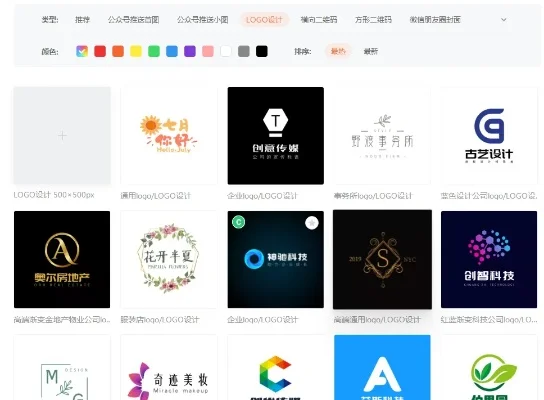Open the blue A letter logo template

(382, 367)
